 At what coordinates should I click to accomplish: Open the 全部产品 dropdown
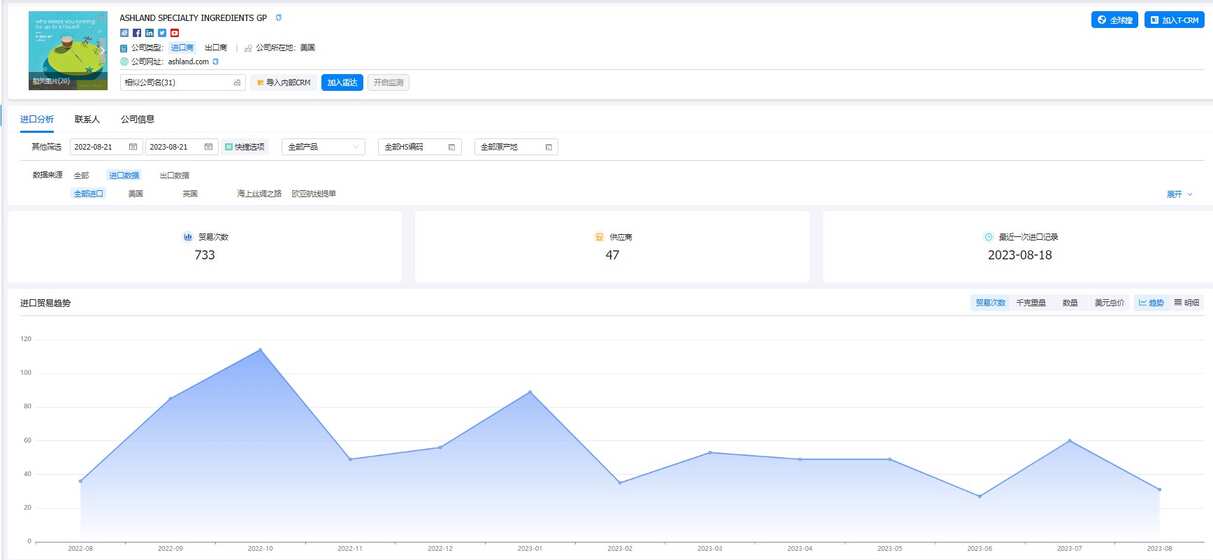tap(323, 147)
